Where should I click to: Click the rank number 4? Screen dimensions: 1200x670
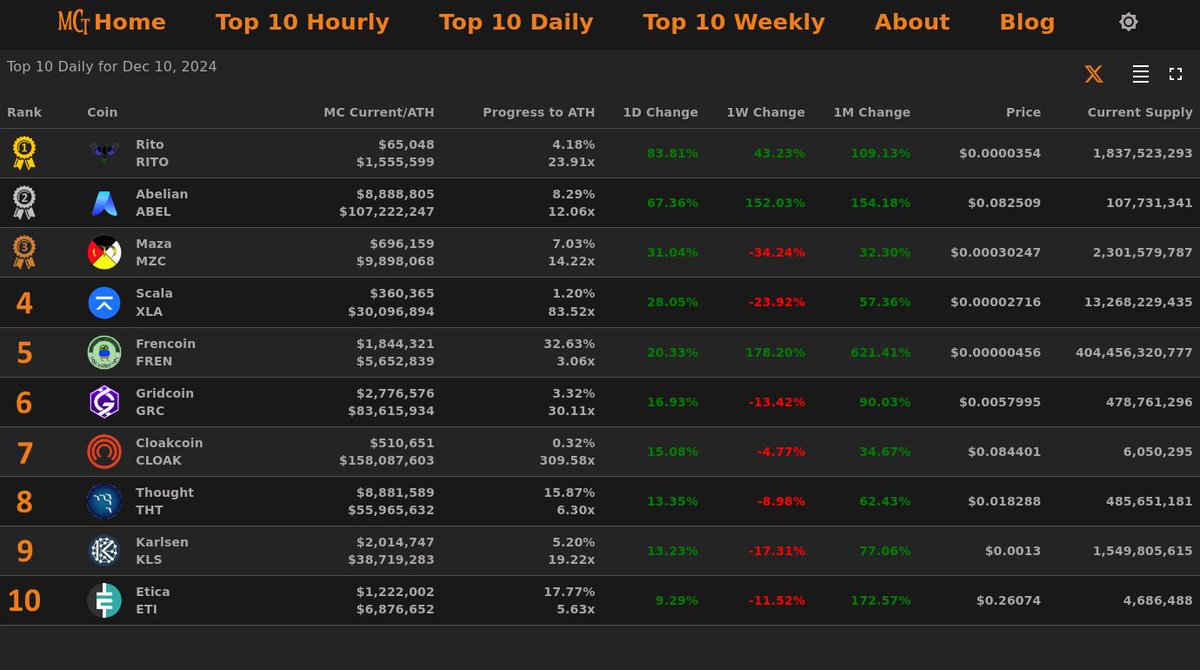24,303
